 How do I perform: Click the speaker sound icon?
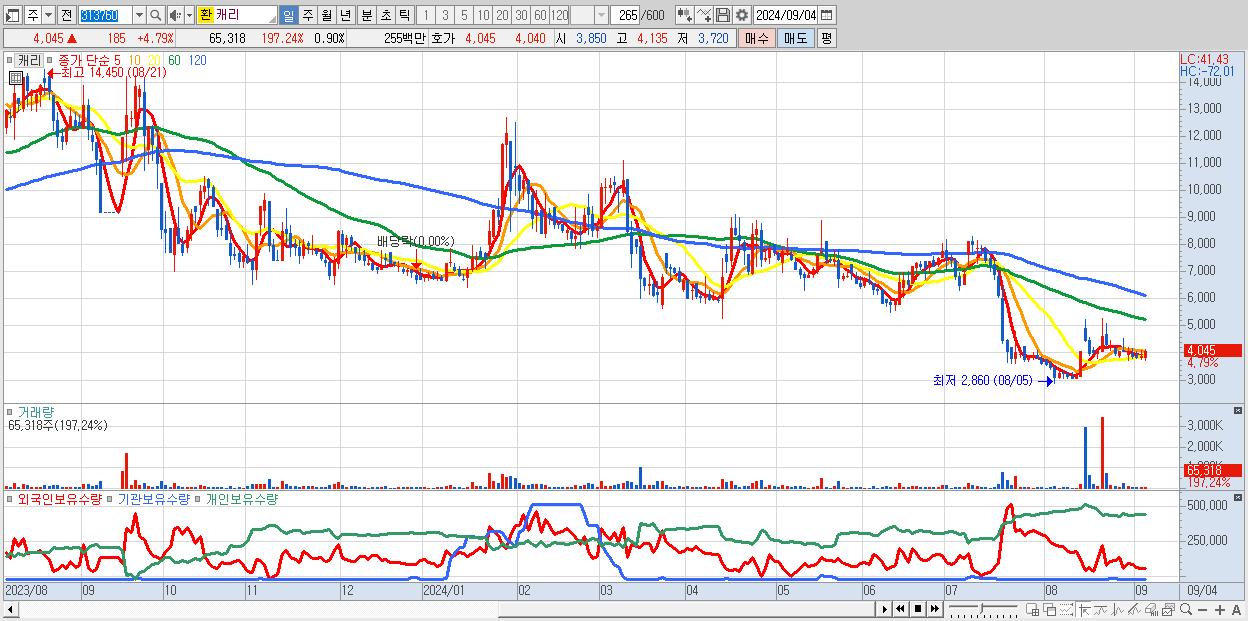coord(175,16)
